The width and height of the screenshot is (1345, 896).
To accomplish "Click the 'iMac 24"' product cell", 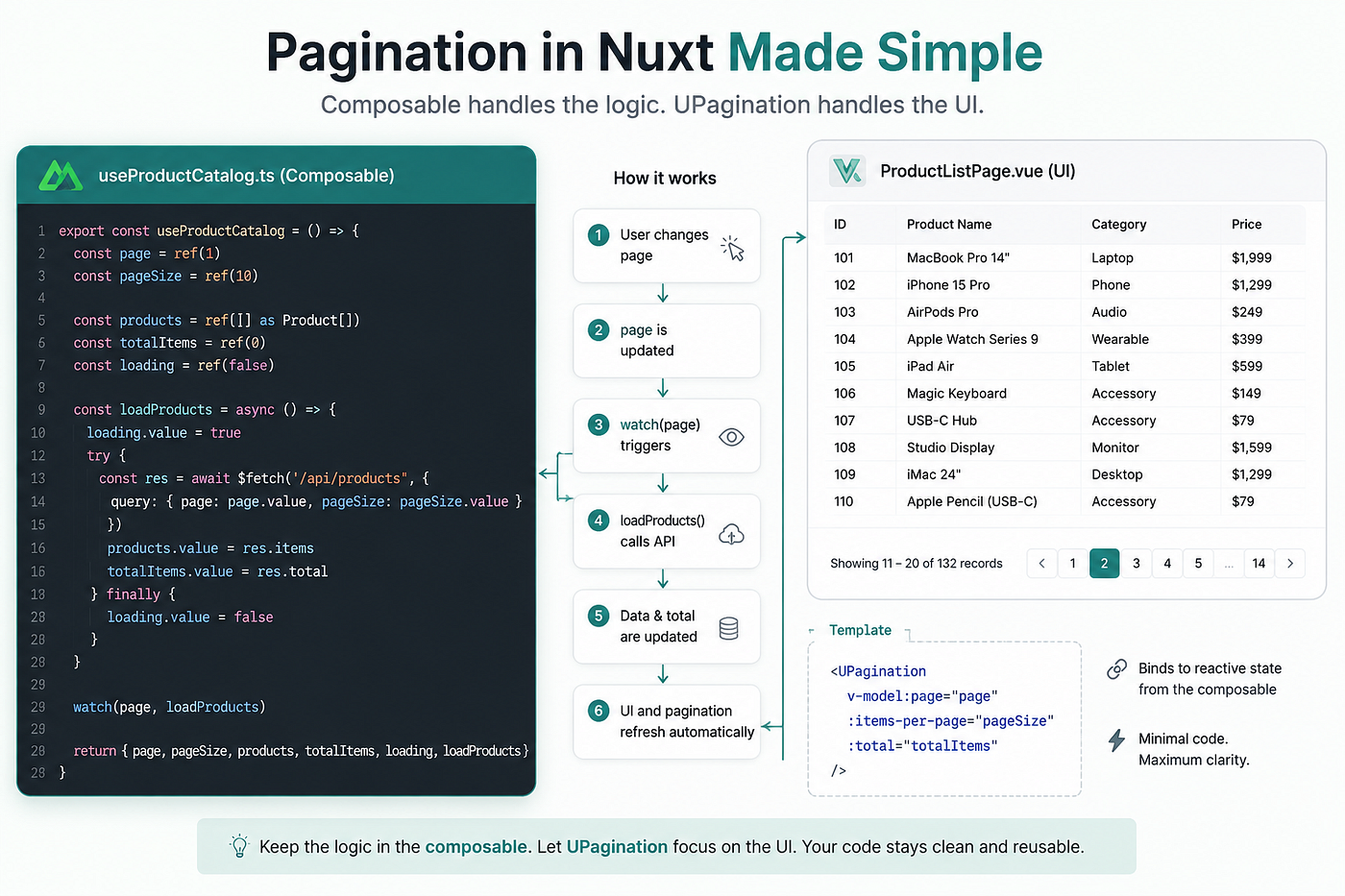I will point(934,474).
